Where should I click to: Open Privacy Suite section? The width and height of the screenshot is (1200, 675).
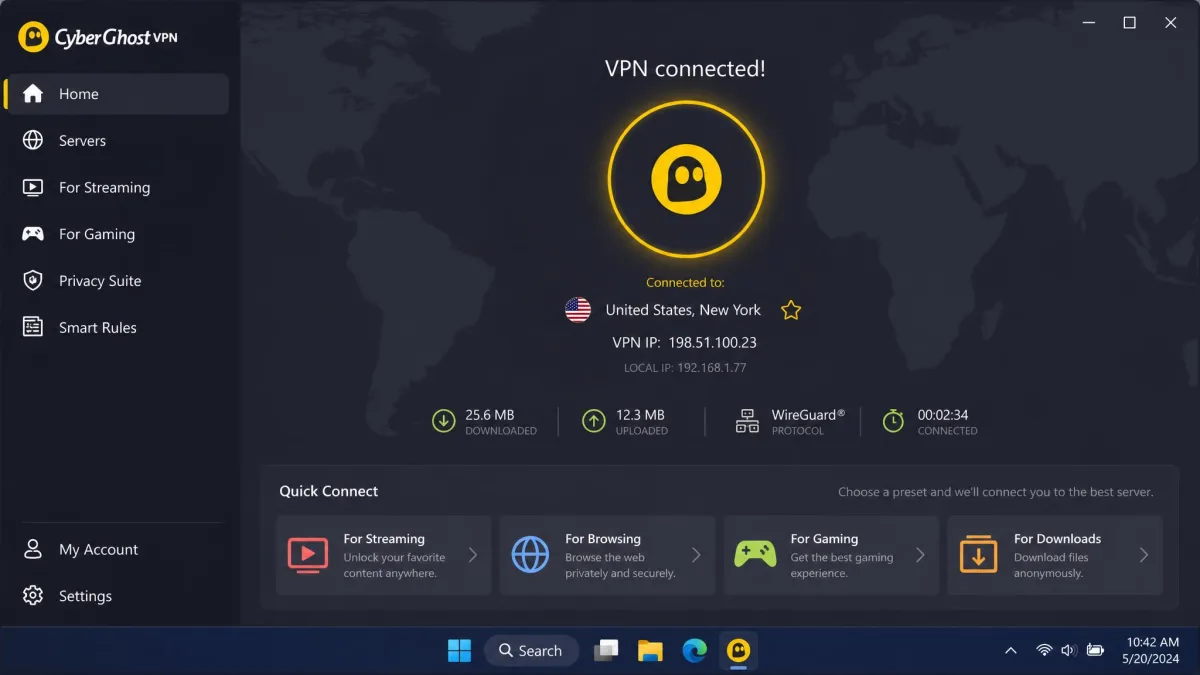click(x=116, y=281)
